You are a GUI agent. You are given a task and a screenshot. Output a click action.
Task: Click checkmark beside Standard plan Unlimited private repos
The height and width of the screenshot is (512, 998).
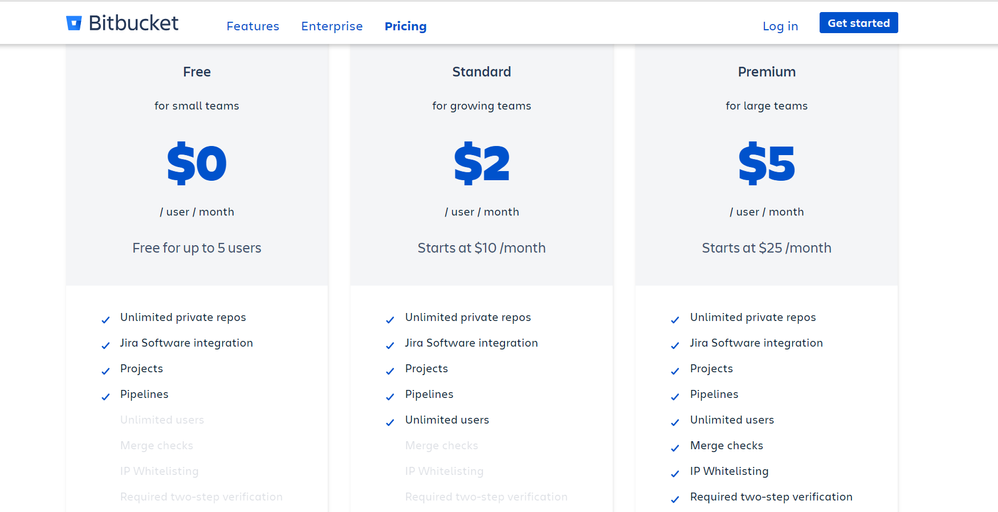point(390,320)
